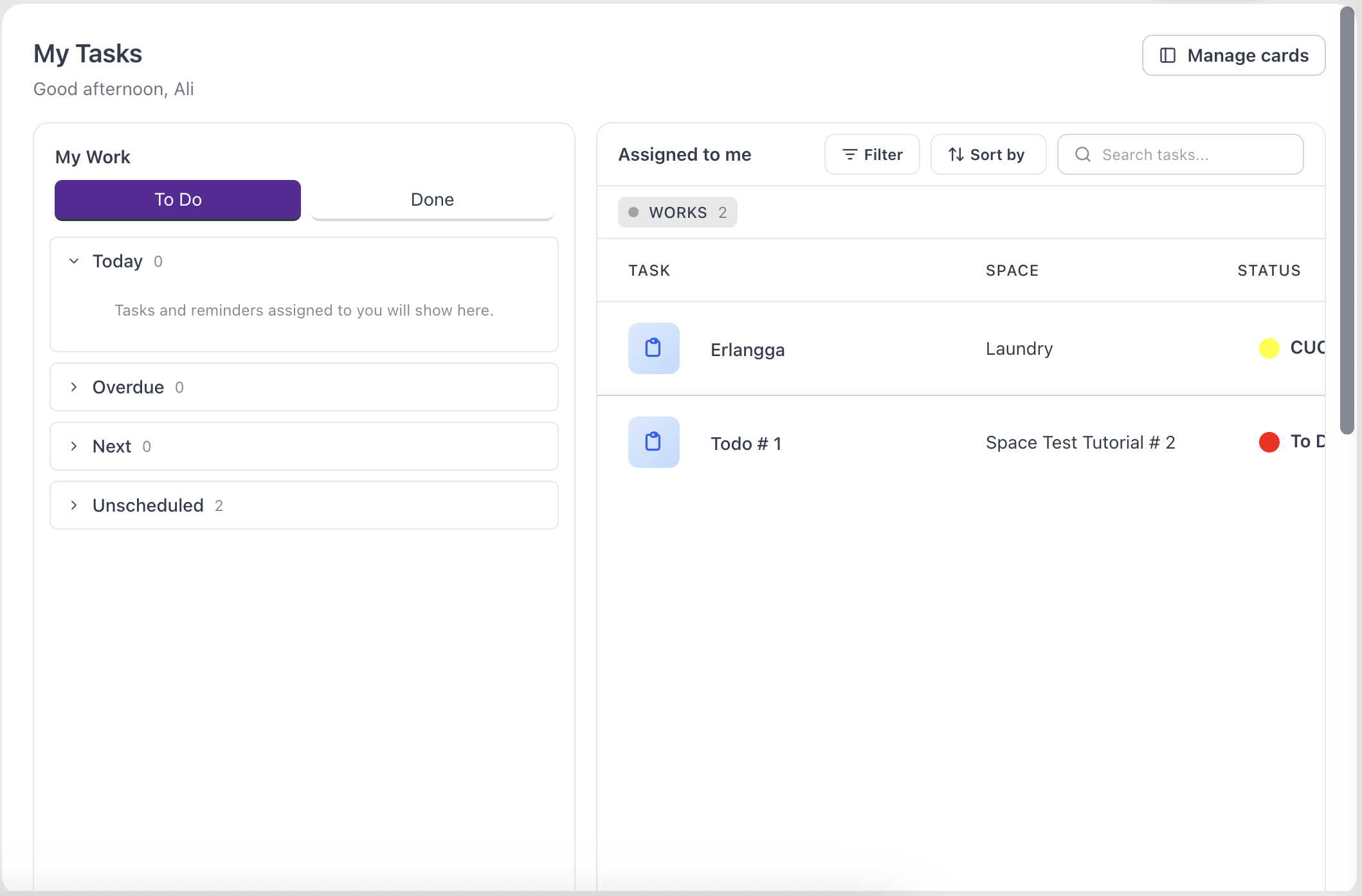Switch to the Done tab
1362x896 pixels.
(432, 200)
